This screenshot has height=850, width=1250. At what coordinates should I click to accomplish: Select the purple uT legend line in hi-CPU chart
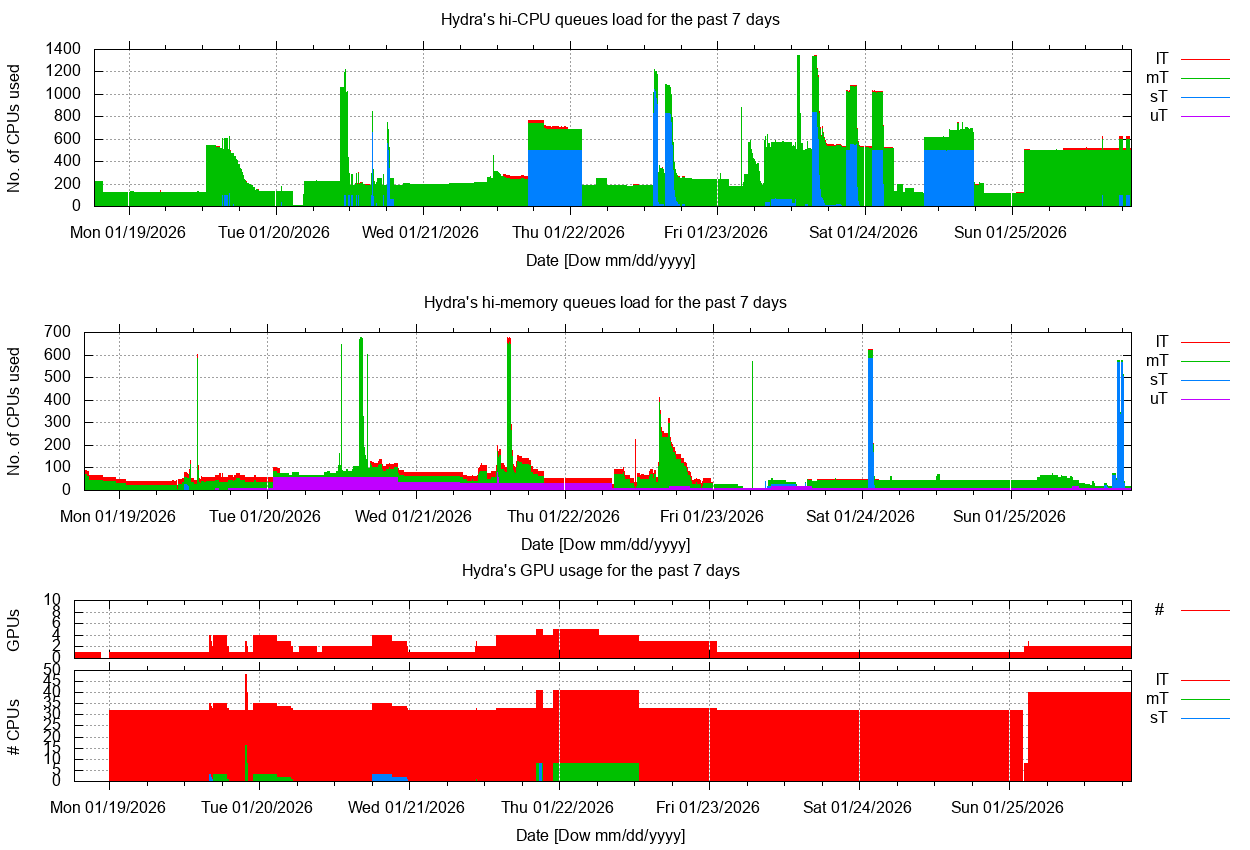[1204, 116]
